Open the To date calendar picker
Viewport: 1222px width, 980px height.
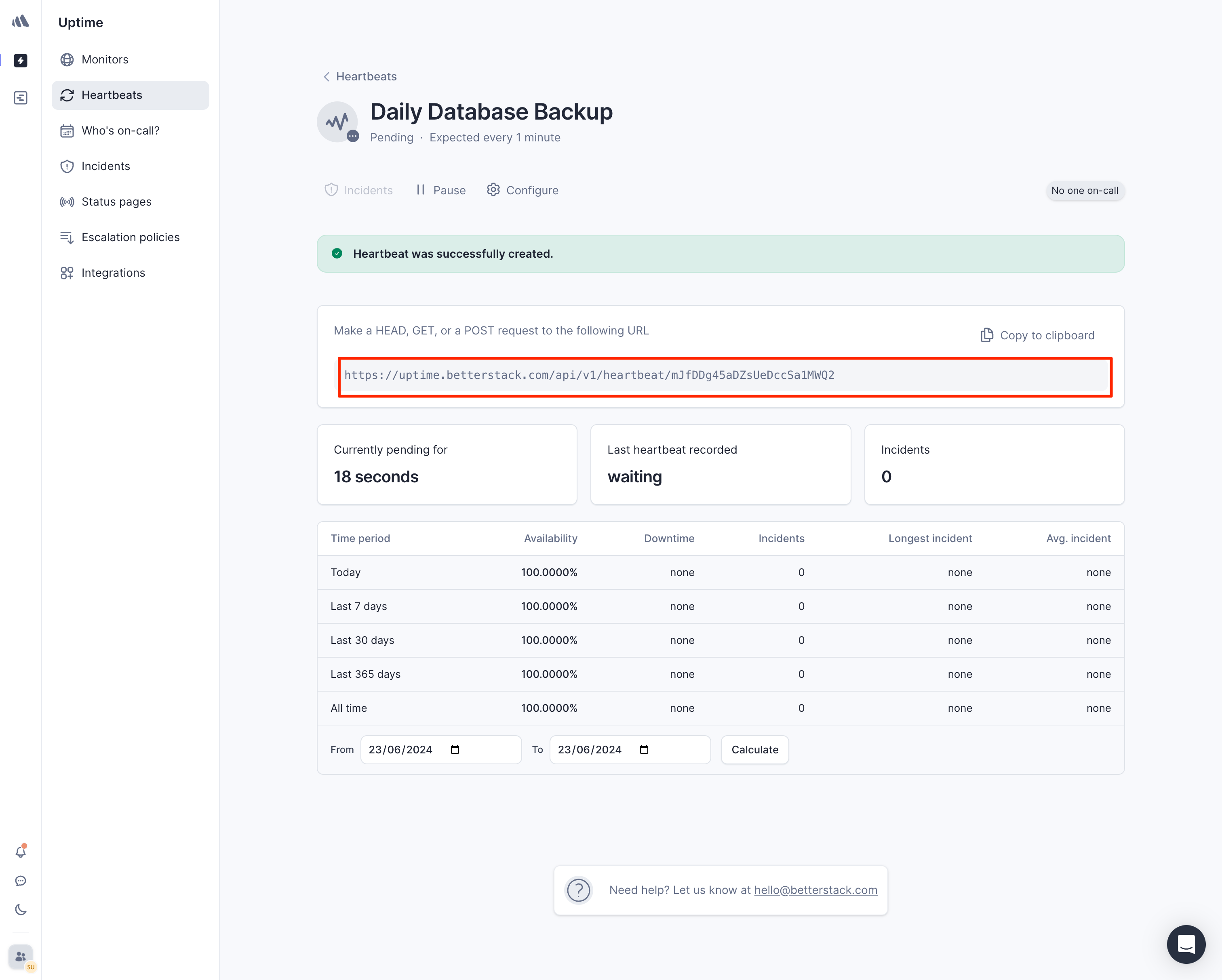(x=644, y=749)
